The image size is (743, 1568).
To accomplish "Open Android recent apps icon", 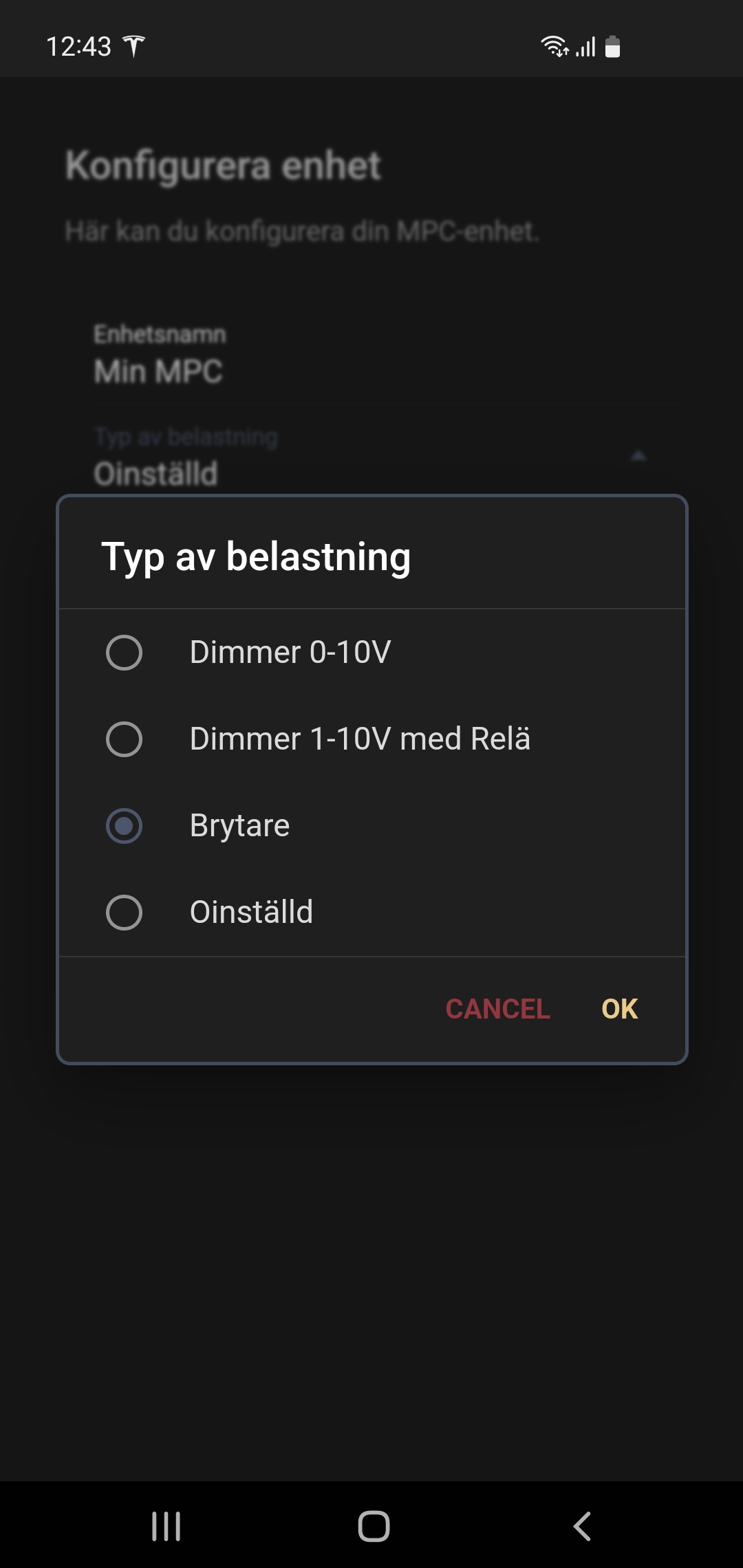I will point(166,1526).
